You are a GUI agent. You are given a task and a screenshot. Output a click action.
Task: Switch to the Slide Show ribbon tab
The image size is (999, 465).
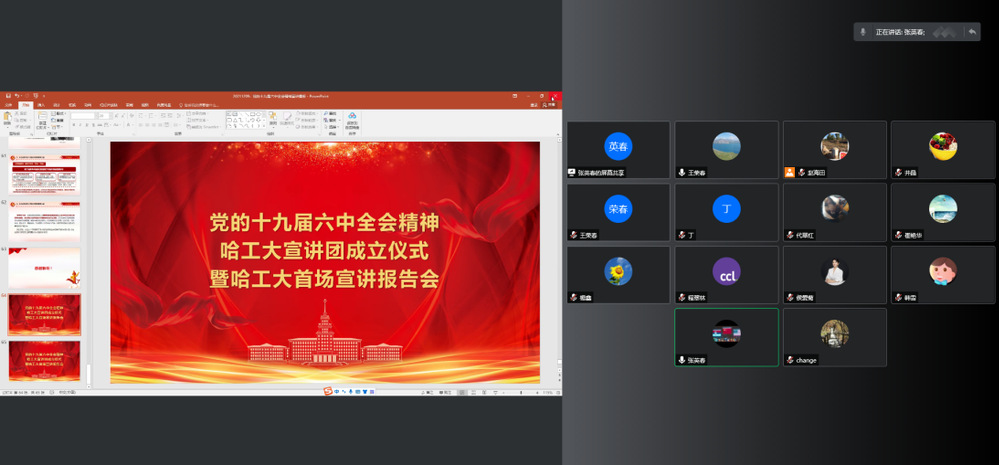coord(108,105)
